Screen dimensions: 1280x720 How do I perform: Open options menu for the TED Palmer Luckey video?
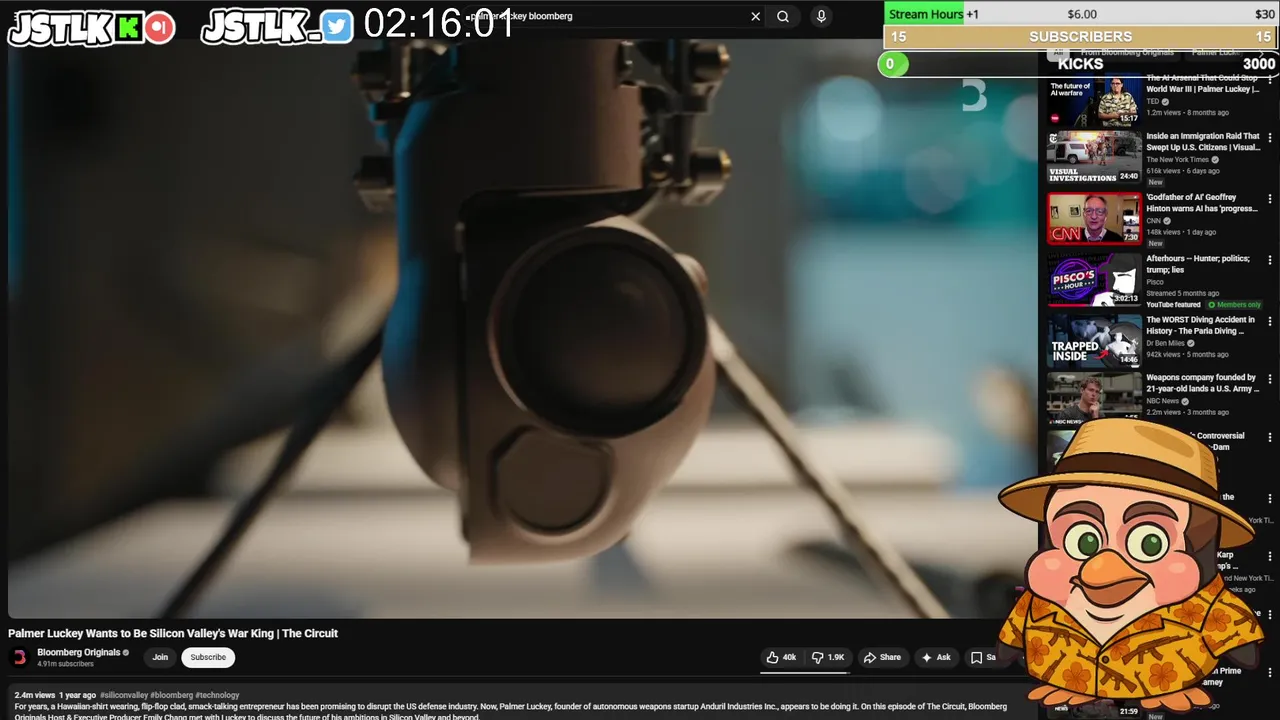point(1270,79)
